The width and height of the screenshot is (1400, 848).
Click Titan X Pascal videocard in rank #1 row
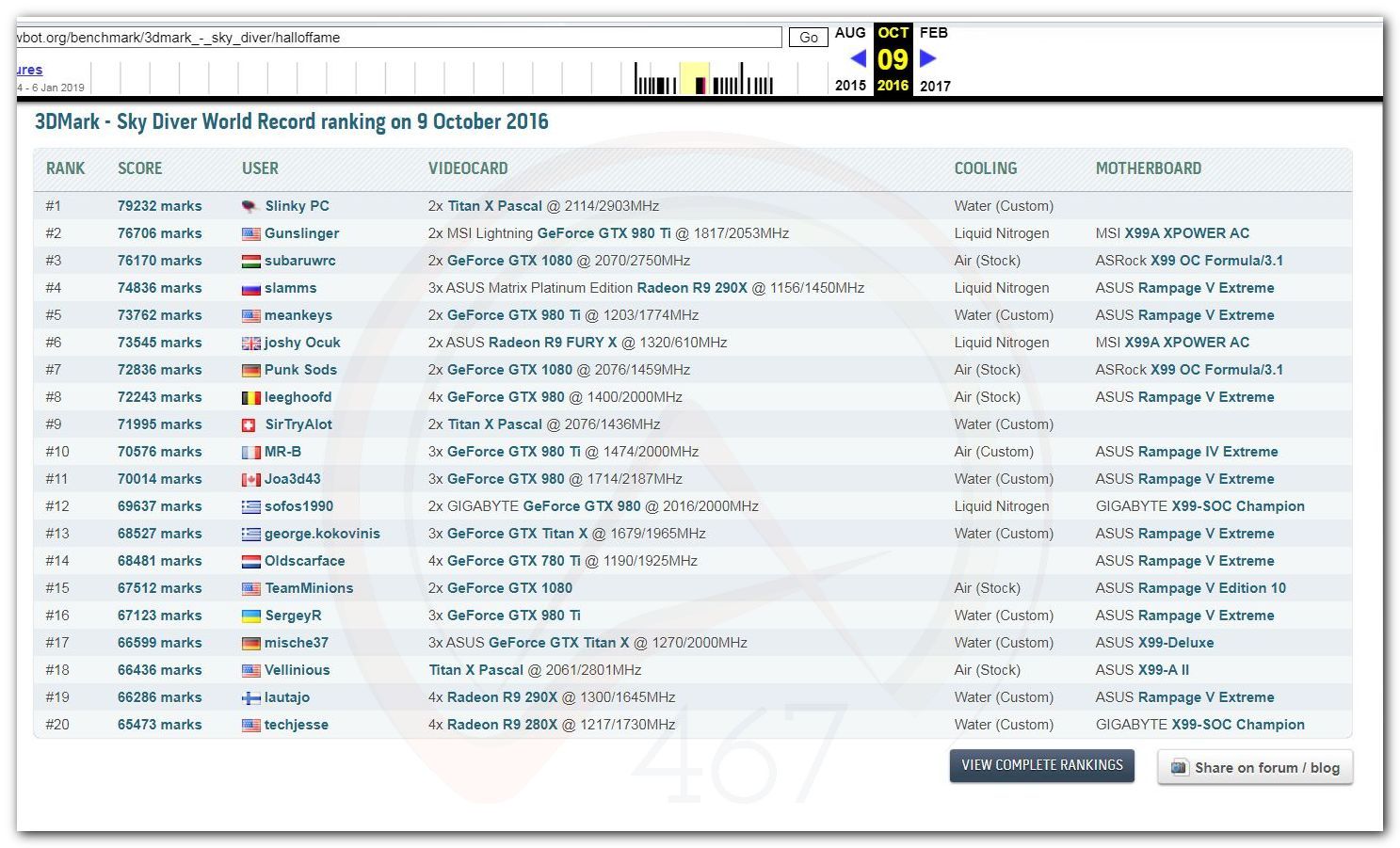click(495, 206)
